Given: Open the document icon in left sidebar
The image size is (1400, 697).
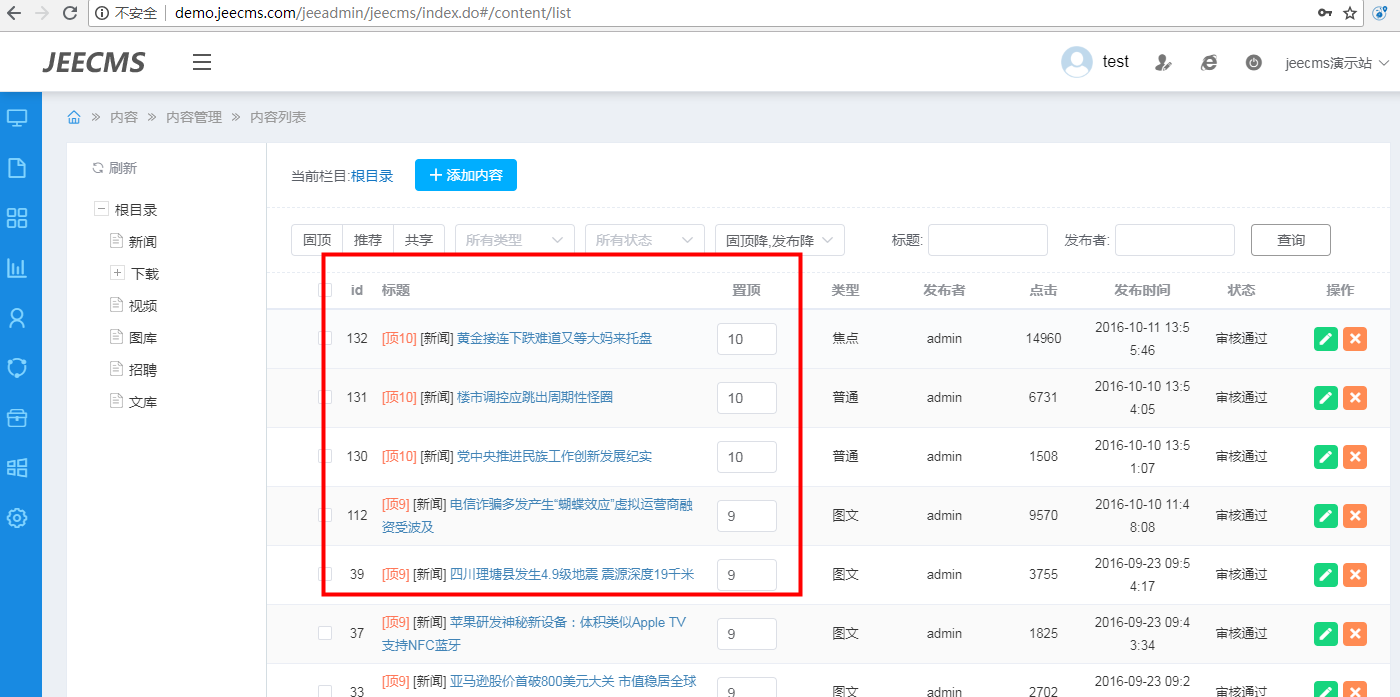Looking at the screenshot, I should (x=17, y=167).
